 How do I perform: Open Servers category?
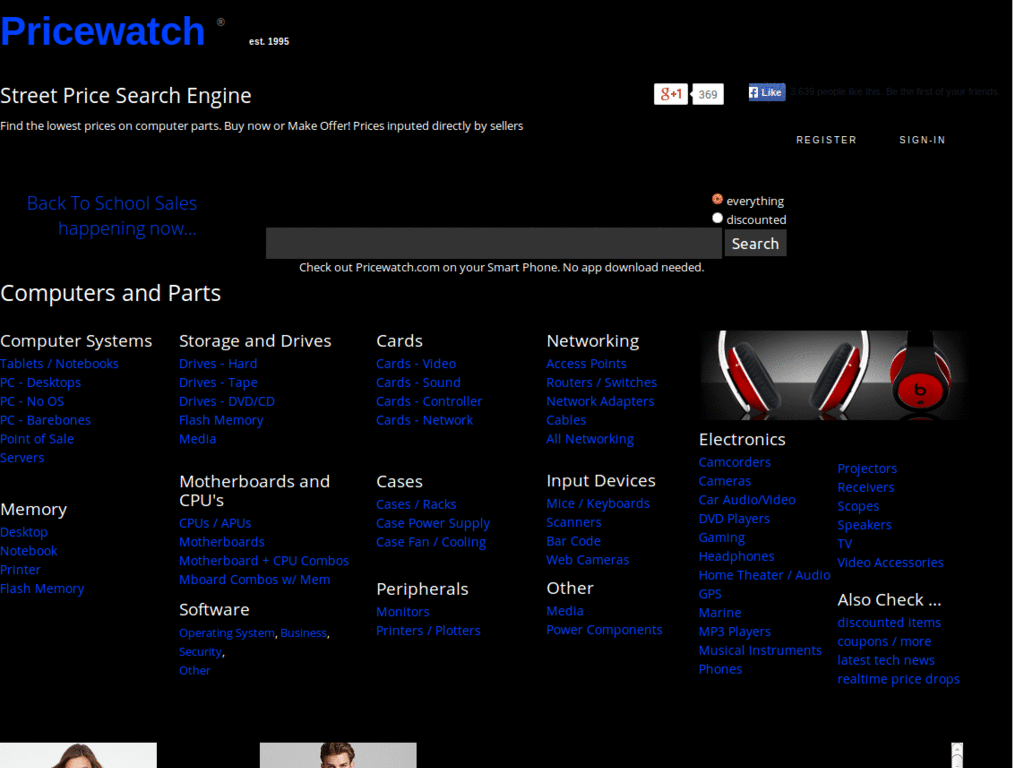pyautogui.click(x=22, y=458)
